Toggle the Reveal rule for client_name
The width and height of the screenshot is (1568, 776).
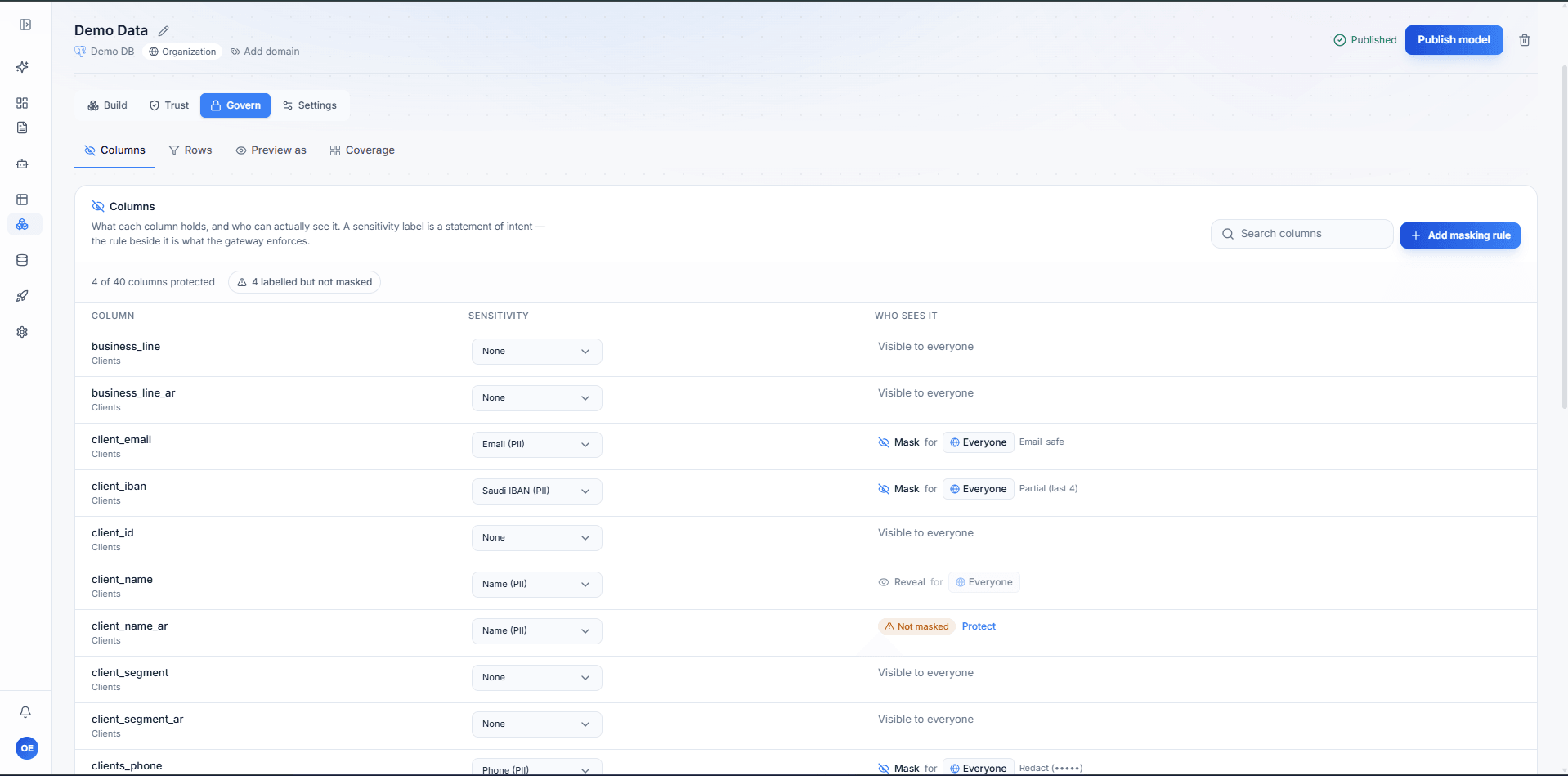(x=902, y=582)
